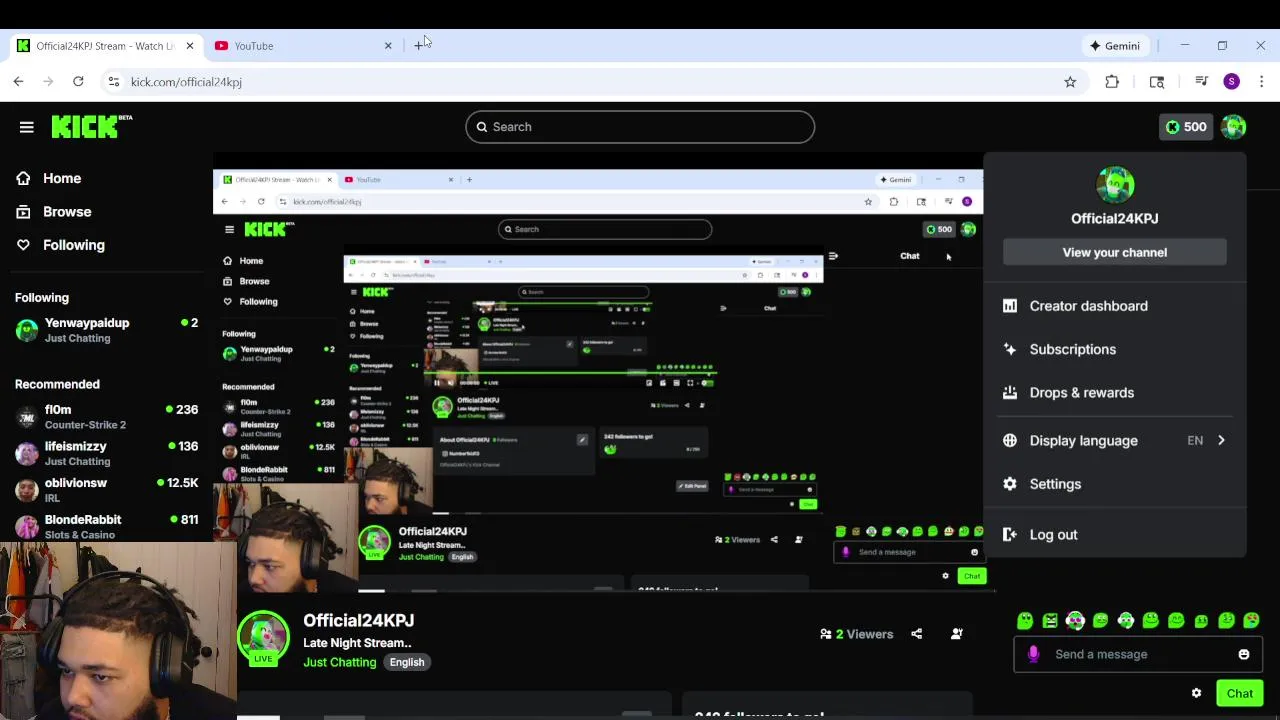Click the search-tabs screen icon in toolbar

pyautogui.click(x=1157, y=82)
